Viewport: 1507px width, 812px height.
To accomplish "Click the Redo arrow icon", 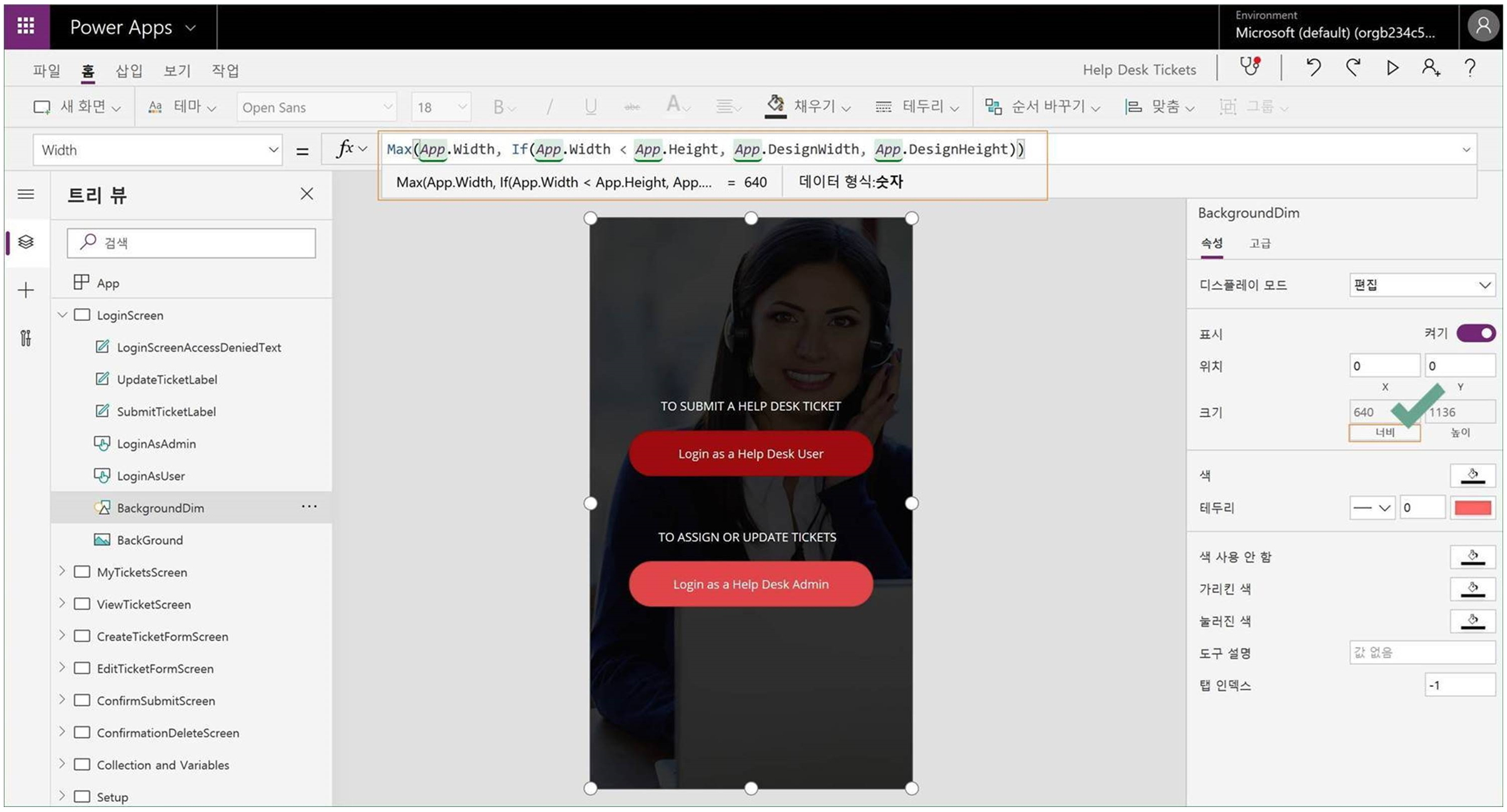I will coord(1353,68).
